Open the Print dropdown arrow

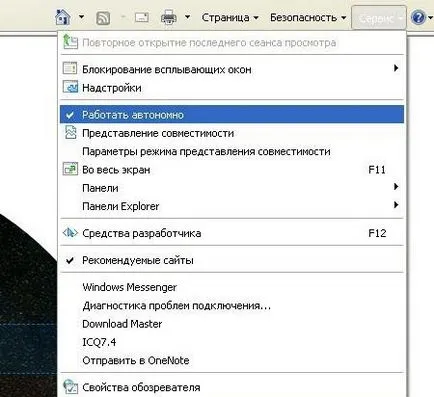pos(188,17)
